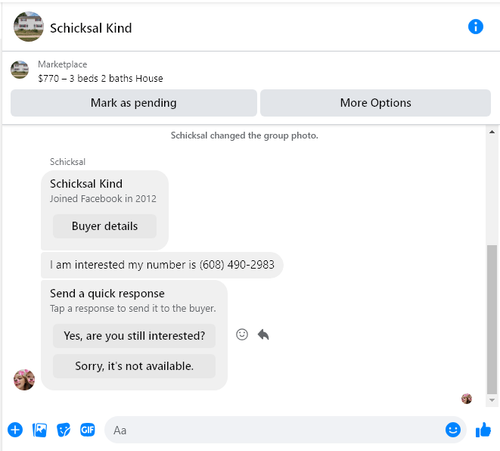500x451 pixels.
Task: Send 'Sorry, it's not available.' response
Action: [134, 366]
